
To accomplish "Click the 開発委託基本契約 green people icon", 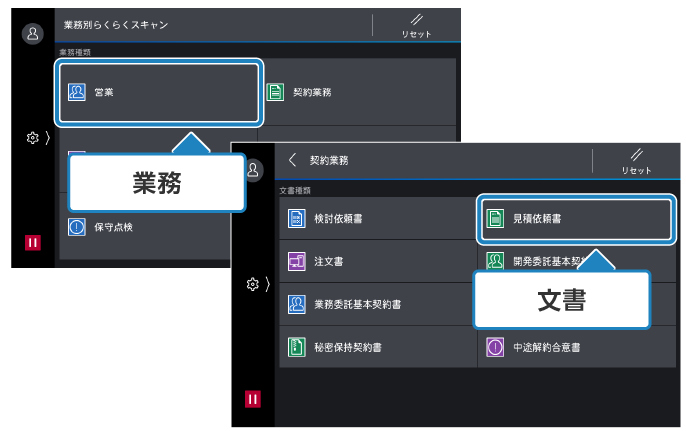I will [495, 261].
